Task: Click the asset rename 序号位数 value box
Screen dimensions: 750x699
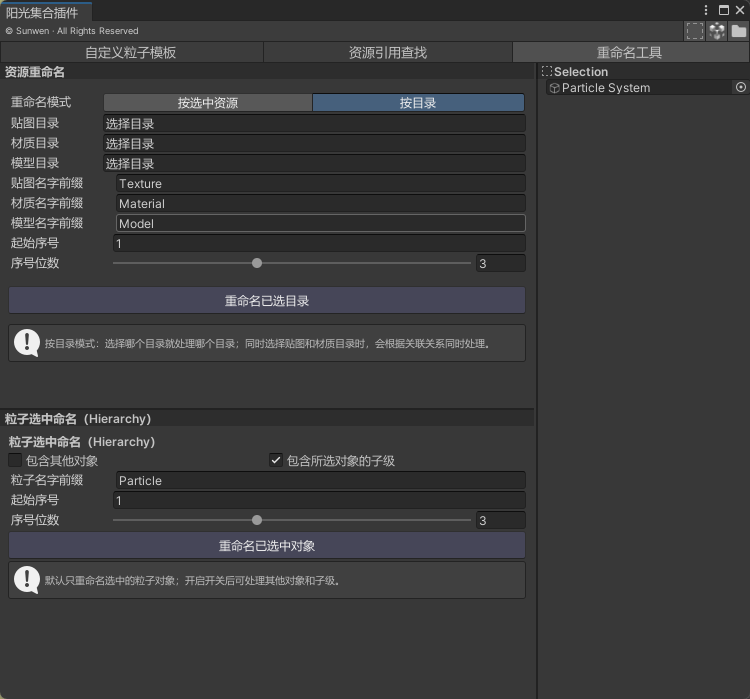Action: [x=500, y=263]
